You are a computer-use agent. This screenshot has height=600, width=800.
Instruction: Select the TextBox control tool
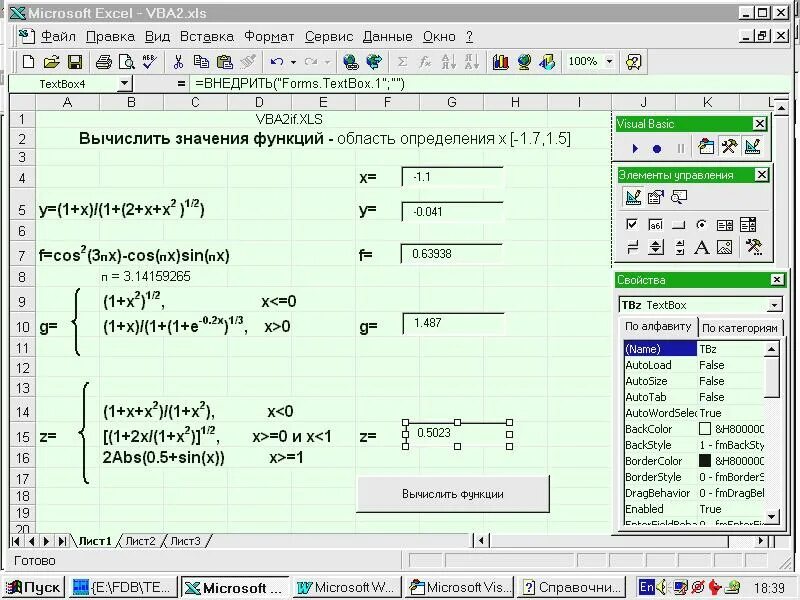(656, 224)
